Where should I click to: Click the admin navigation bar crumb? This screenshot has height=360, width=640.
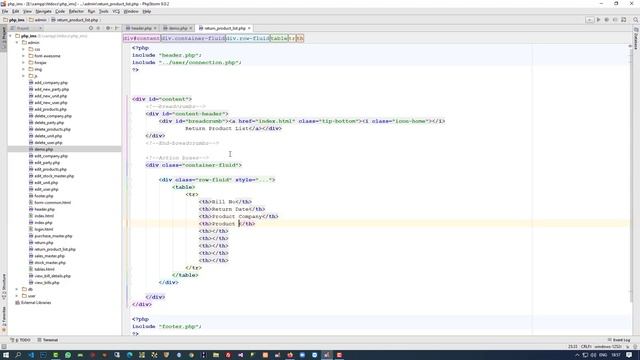coord(38,20)
